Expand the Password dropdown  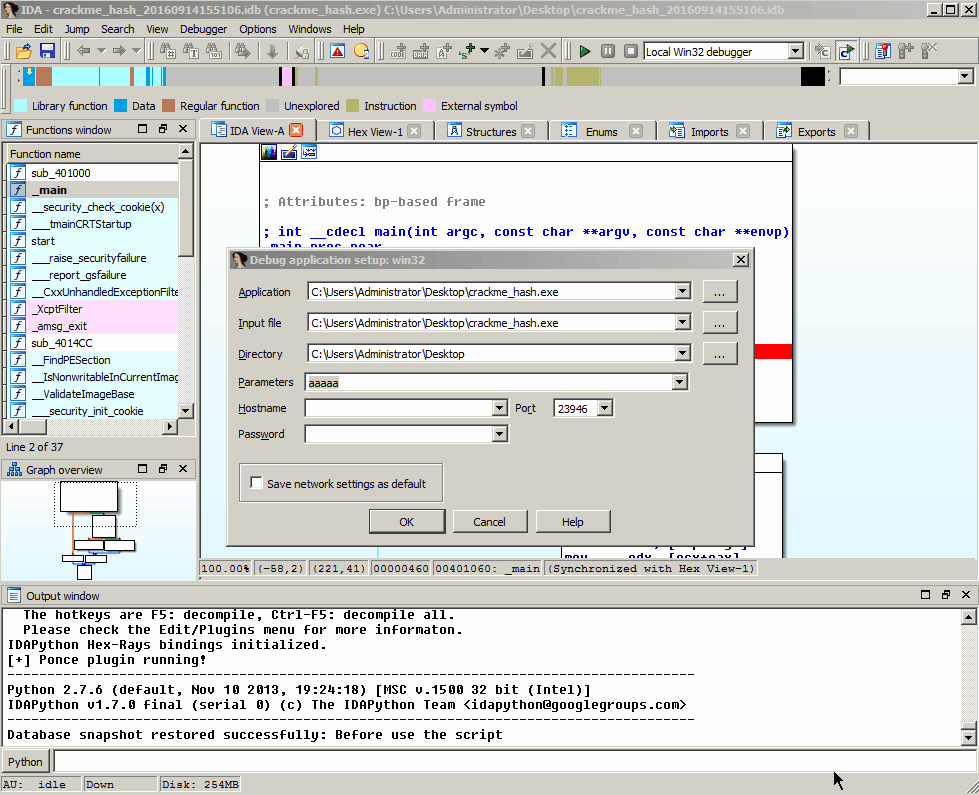click(x=499, y=434)
